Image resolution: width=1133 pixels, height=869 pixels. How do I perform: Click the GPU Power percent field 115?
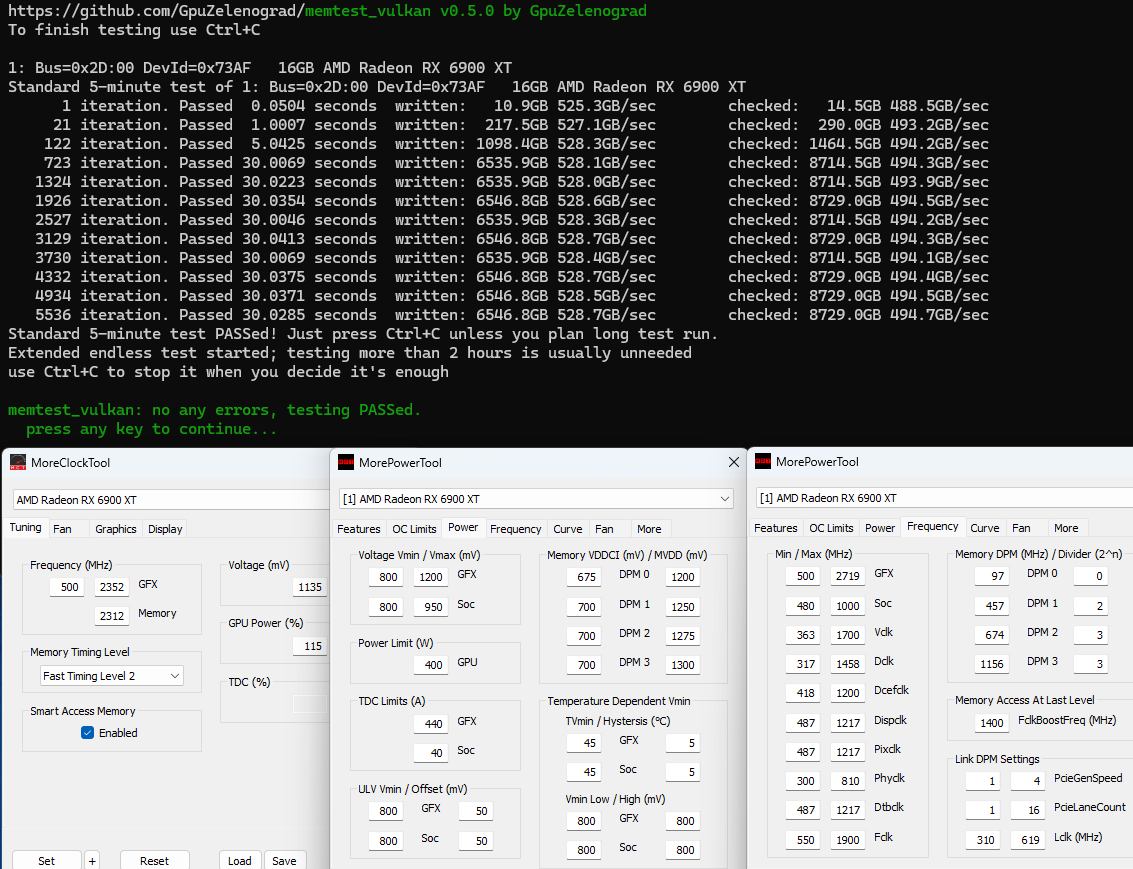[x=309, y=646]
